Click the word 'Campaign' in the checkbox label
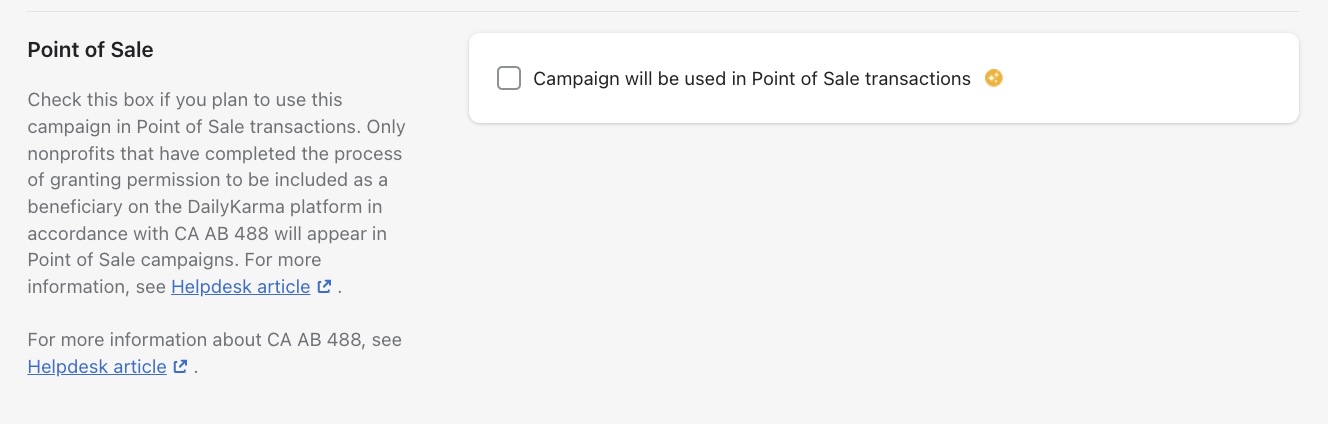The image size is (1328, 424). click(577, 78)
